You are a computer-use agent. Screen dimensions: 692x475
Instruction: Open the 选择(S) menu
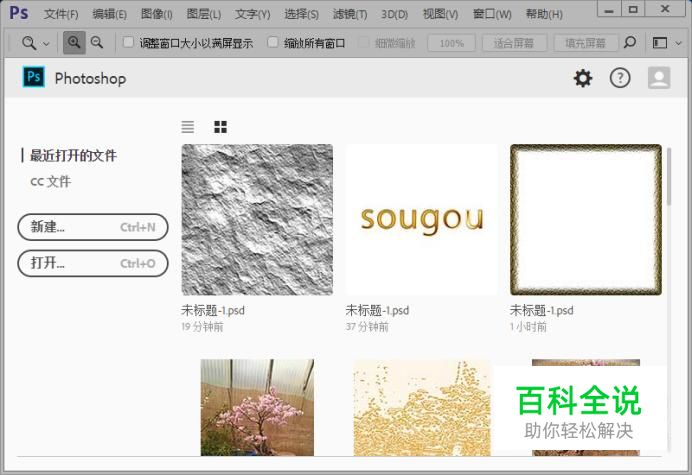[301, 14]
